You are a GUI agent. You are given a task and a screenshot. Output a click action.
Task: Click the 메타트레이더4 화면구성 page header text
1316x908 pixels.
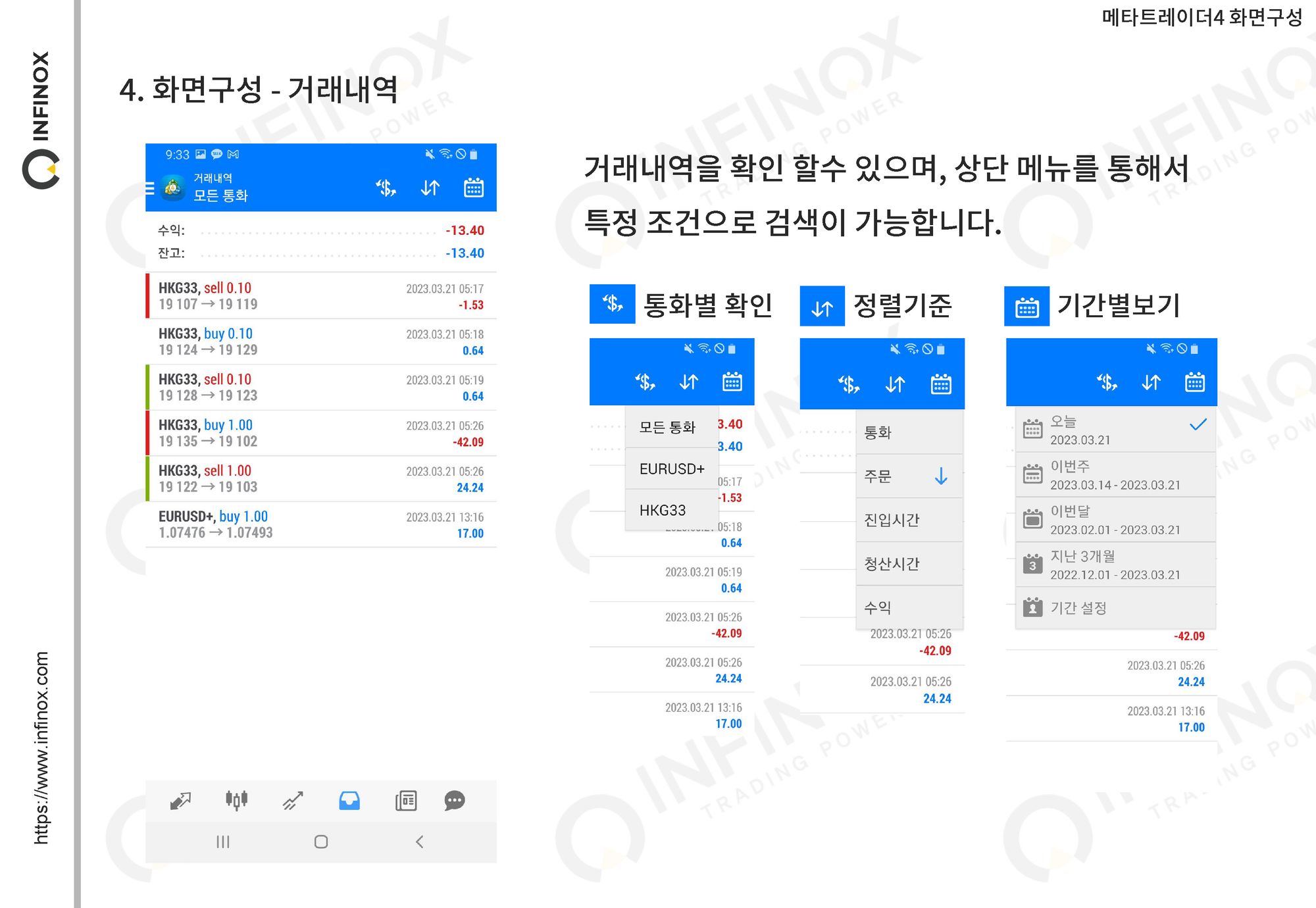point(1202,16)
